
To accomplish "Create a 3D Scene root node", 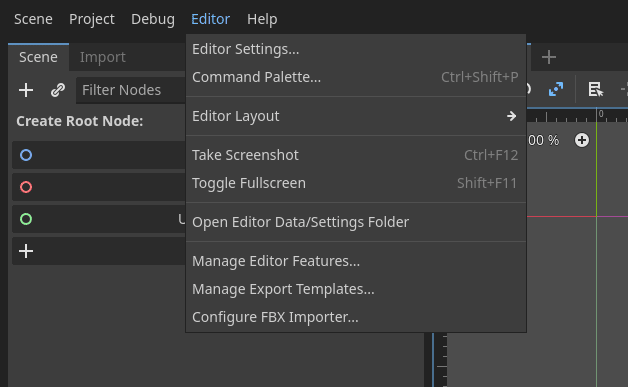I will 99,187.
